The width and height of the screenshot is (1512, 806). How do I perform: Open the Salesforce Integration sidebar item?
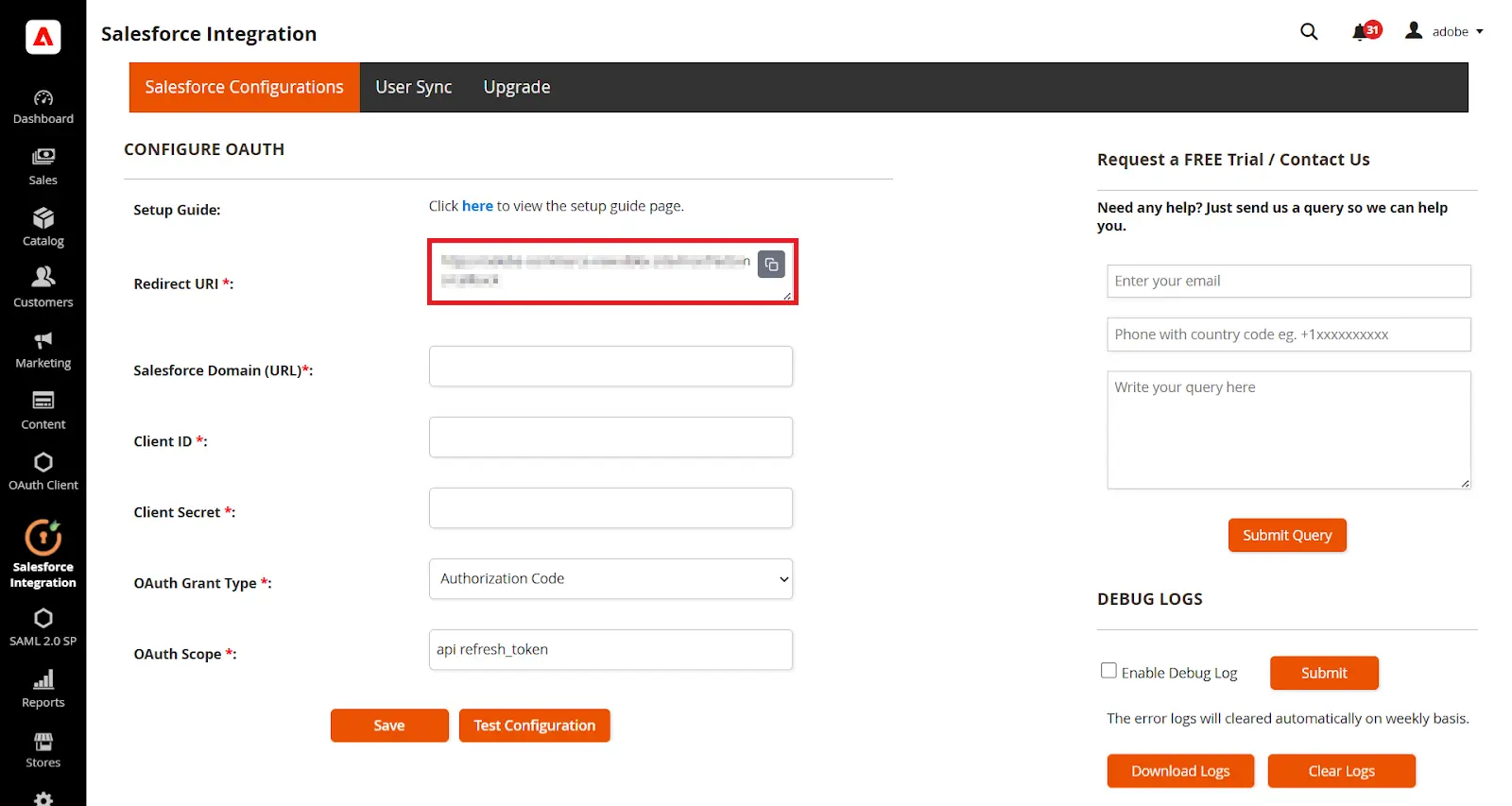(x=43, y=555)
